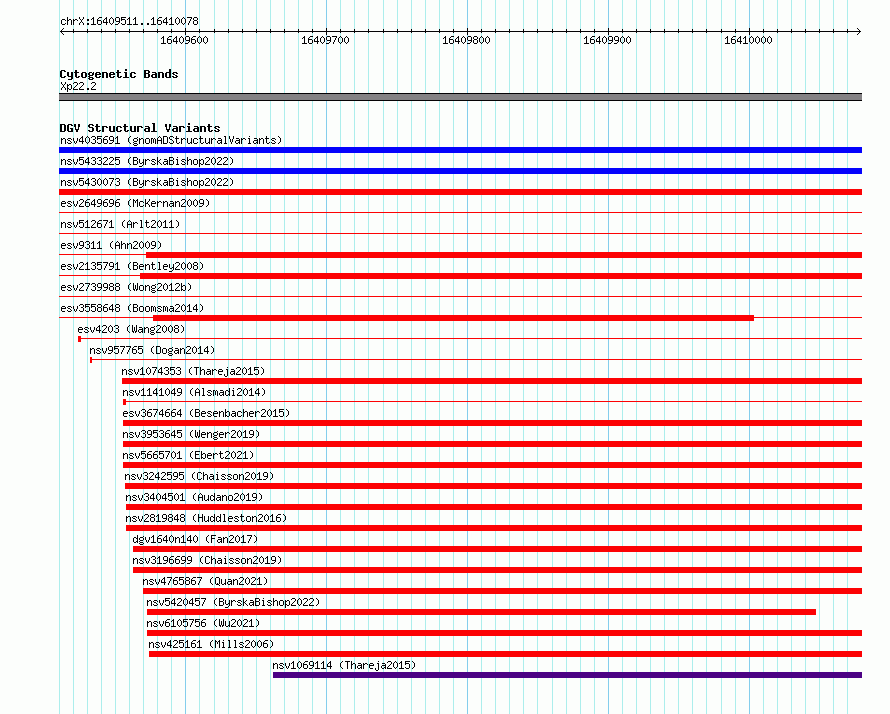
Task: Click the chrX:16409511..16410078 region label
Action: 129,21
